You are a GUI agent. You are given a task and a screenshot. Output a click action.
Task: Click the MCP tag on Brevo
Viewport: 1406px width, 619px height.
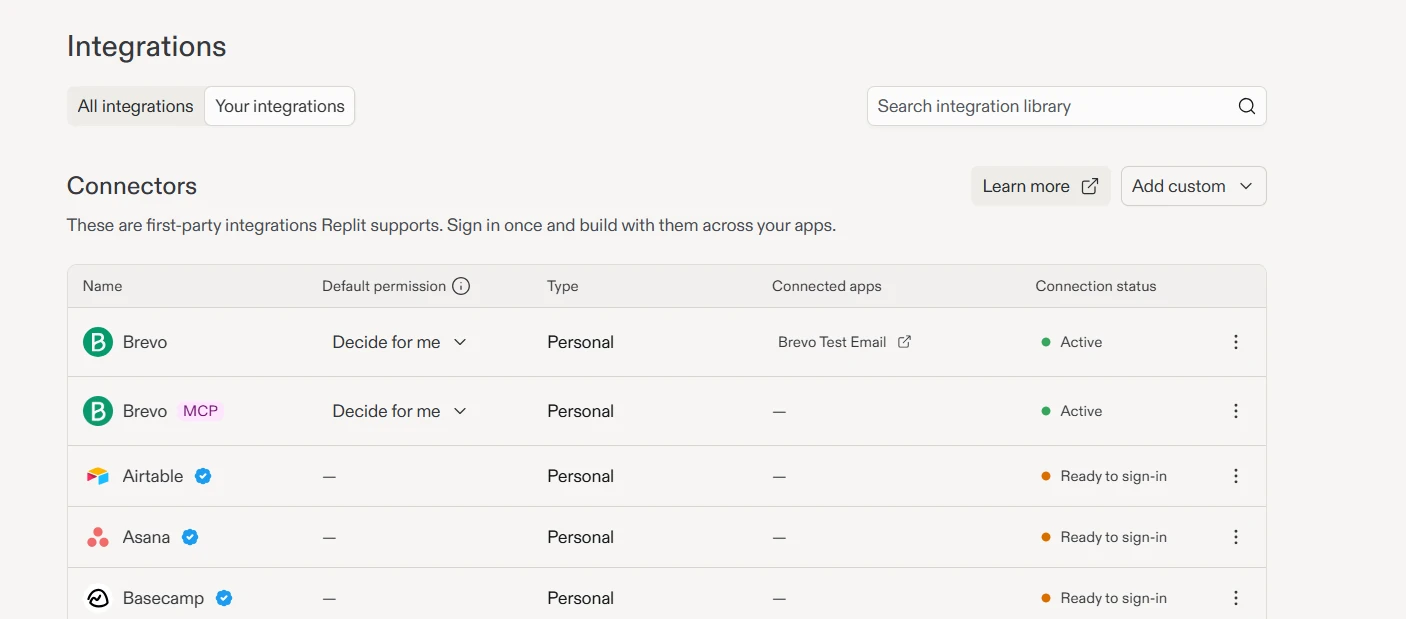click(x=200, y=411)
